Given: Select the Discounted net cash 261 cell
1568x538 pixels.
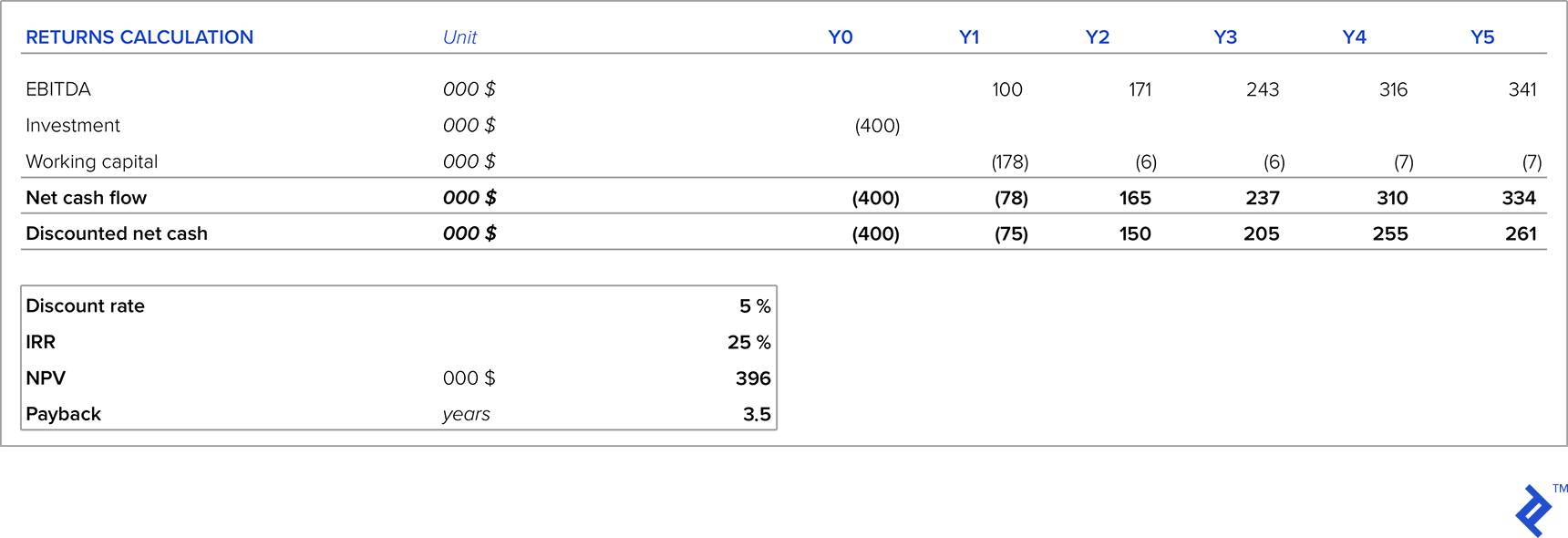Looking at the screenshot, I should click(x=1520, y=233).
